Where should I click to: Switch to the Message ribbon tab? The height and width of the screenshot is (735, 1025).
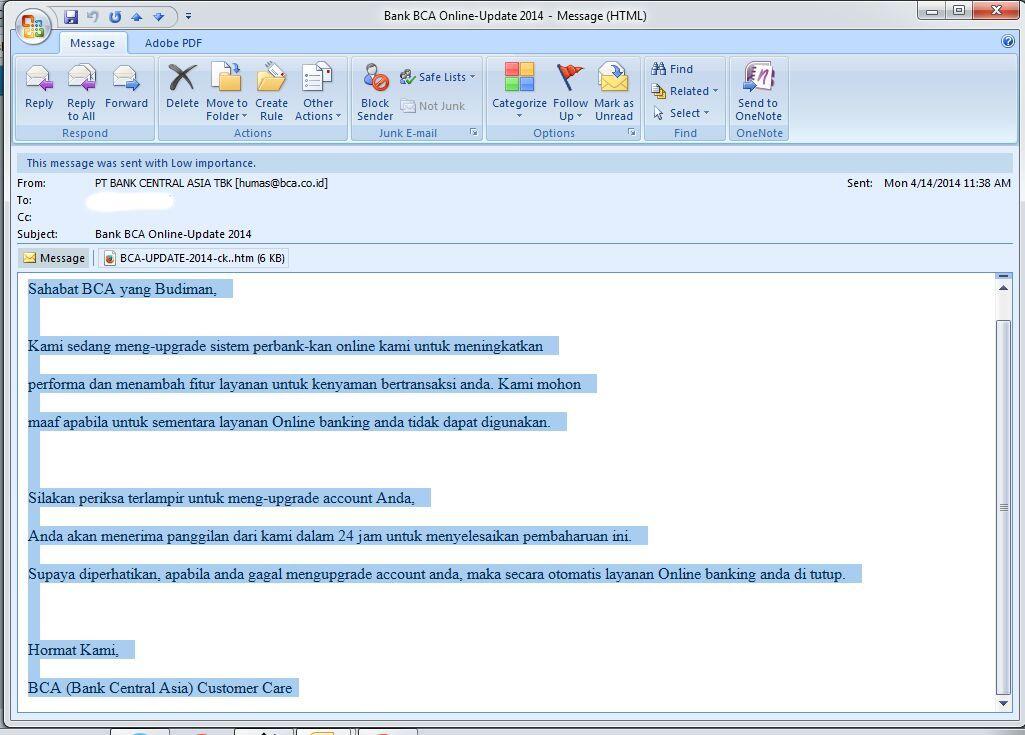click(92, 43)
